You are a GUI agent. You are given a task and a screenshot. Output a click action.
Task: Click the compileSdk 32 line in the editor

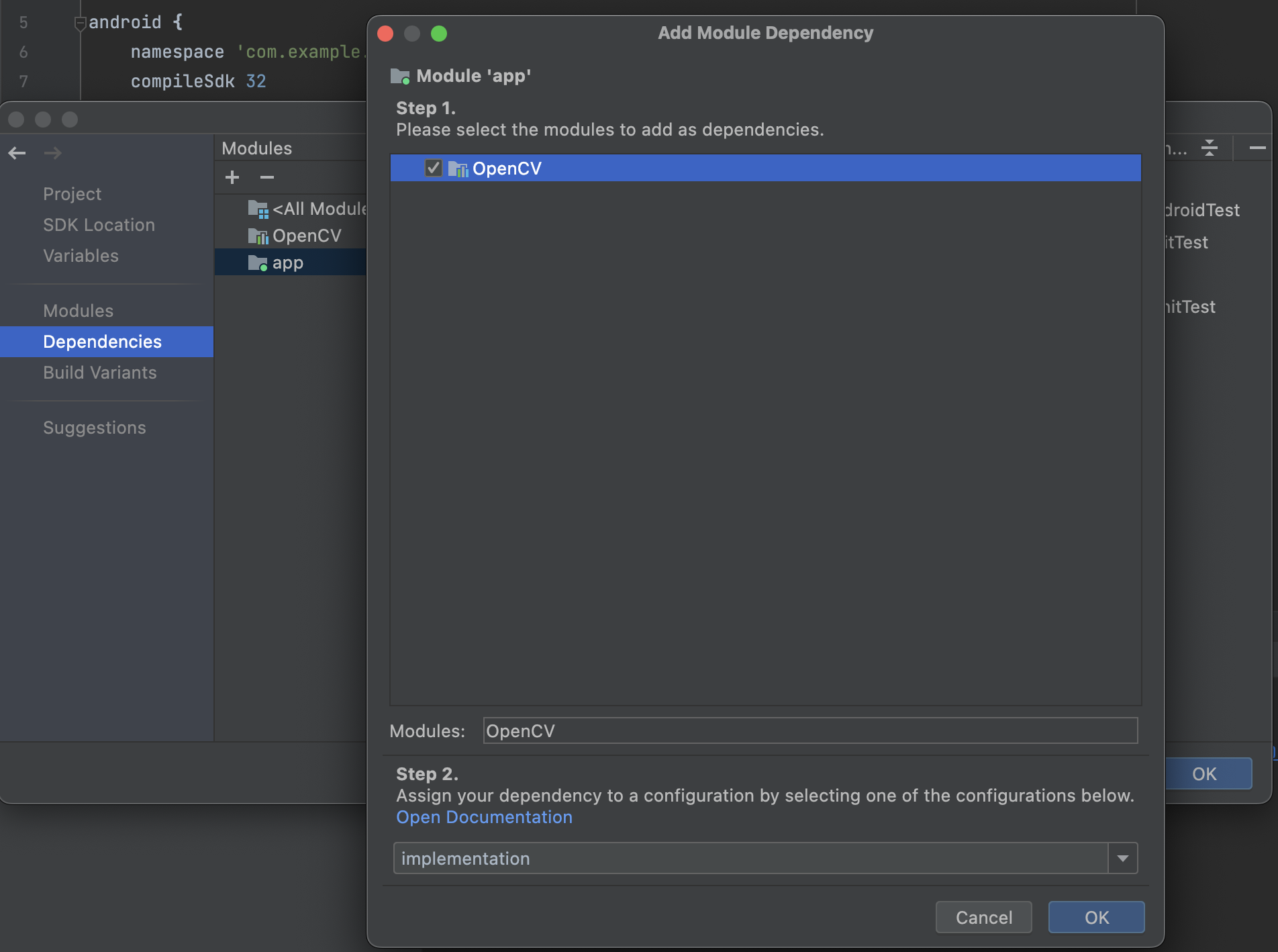(x=199, y=81)
